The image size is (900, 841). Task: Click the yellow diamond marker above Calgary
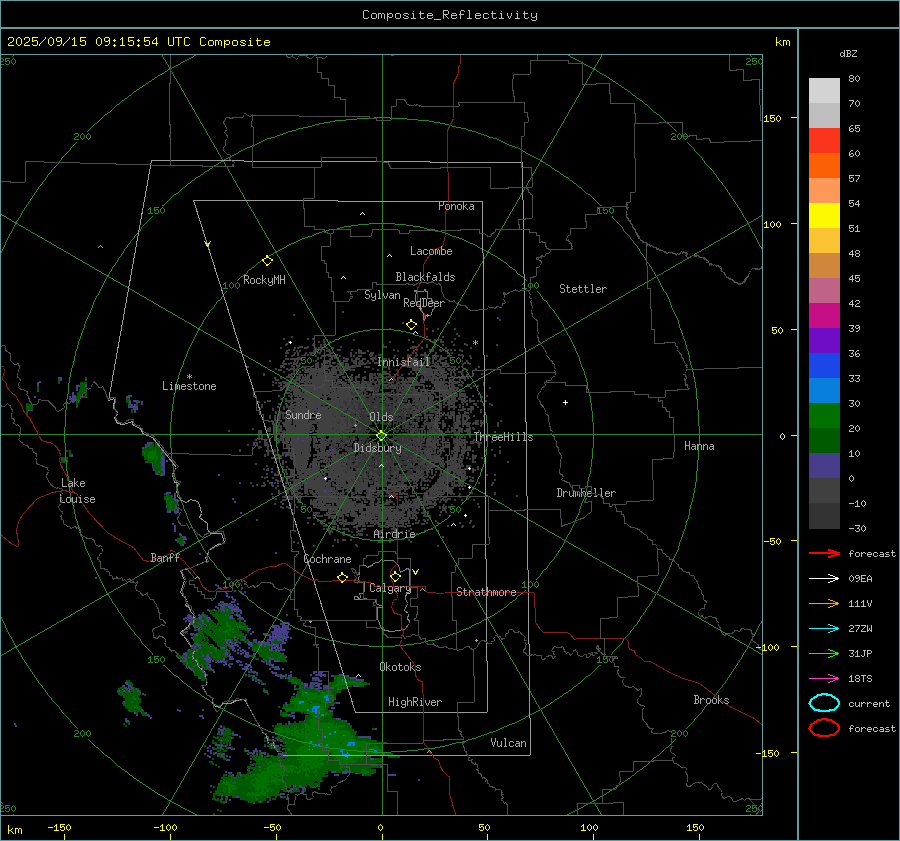pyautogui.click(x=395, y=576)
